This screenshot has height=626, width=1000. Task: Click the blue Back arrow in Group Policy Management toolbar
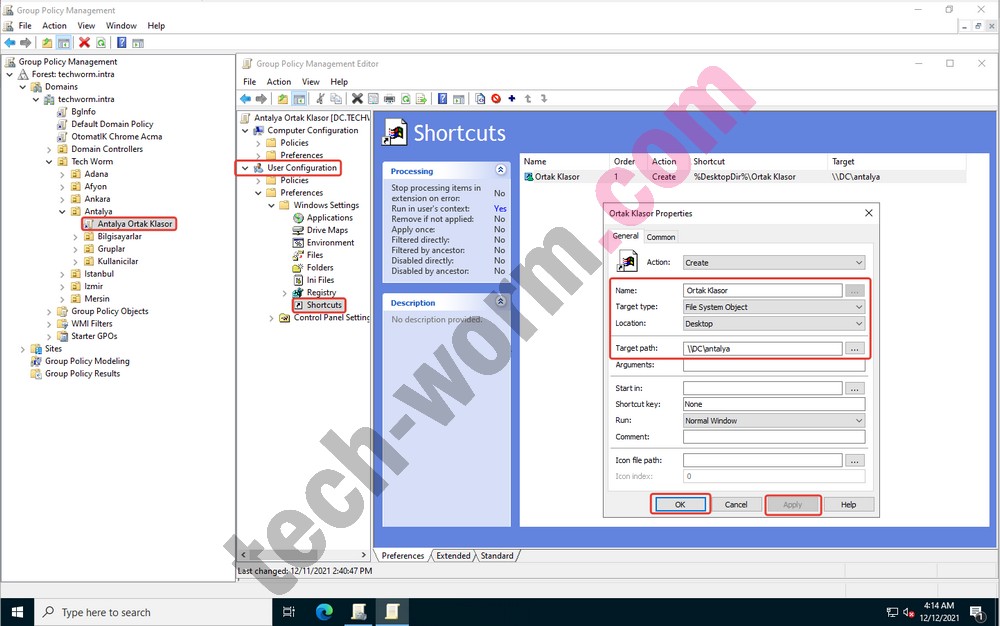[10, 43]
